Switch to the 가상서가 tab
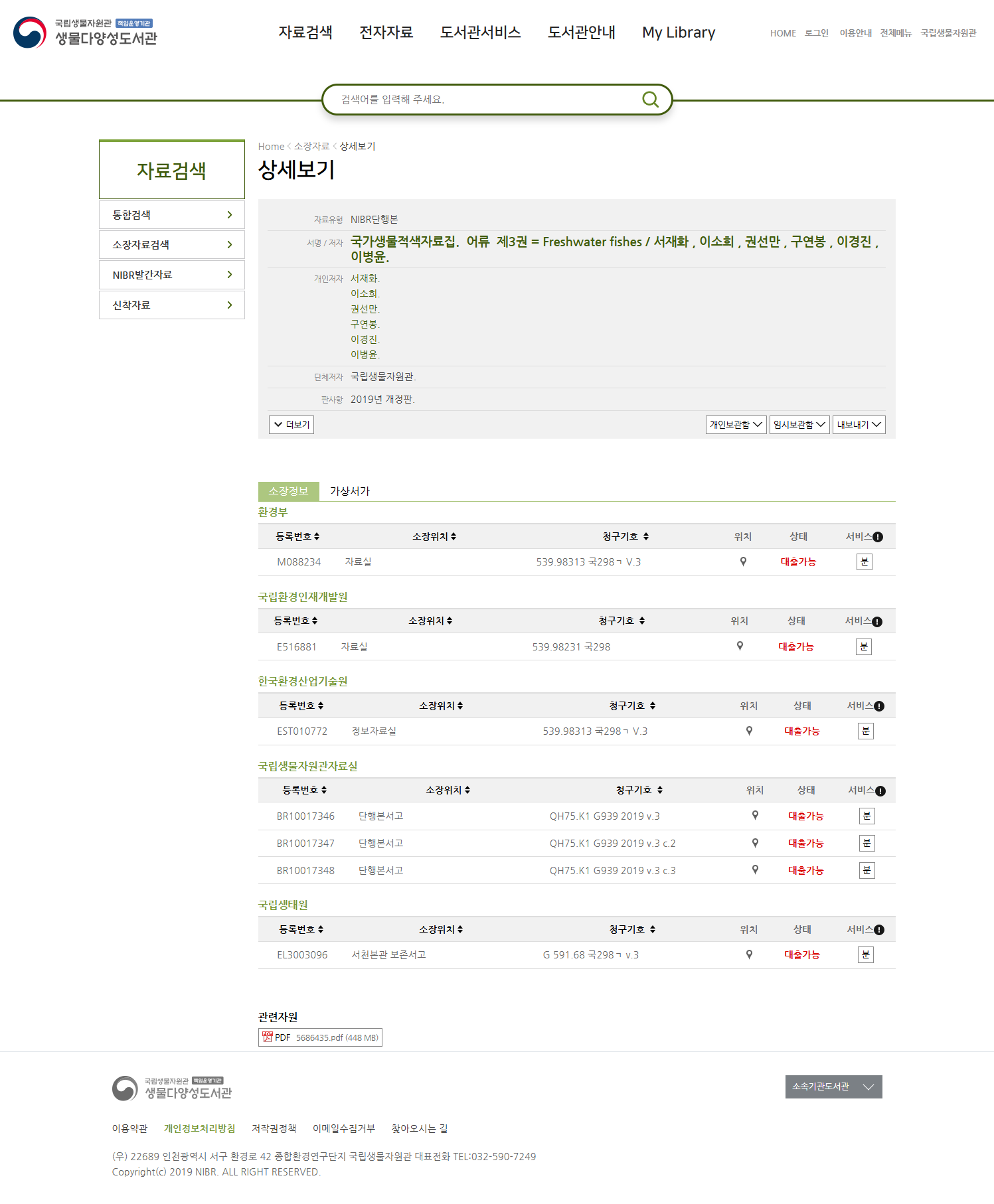This screenshot has width=994, height=1204. pyautogui.click(x=349, y=491)
